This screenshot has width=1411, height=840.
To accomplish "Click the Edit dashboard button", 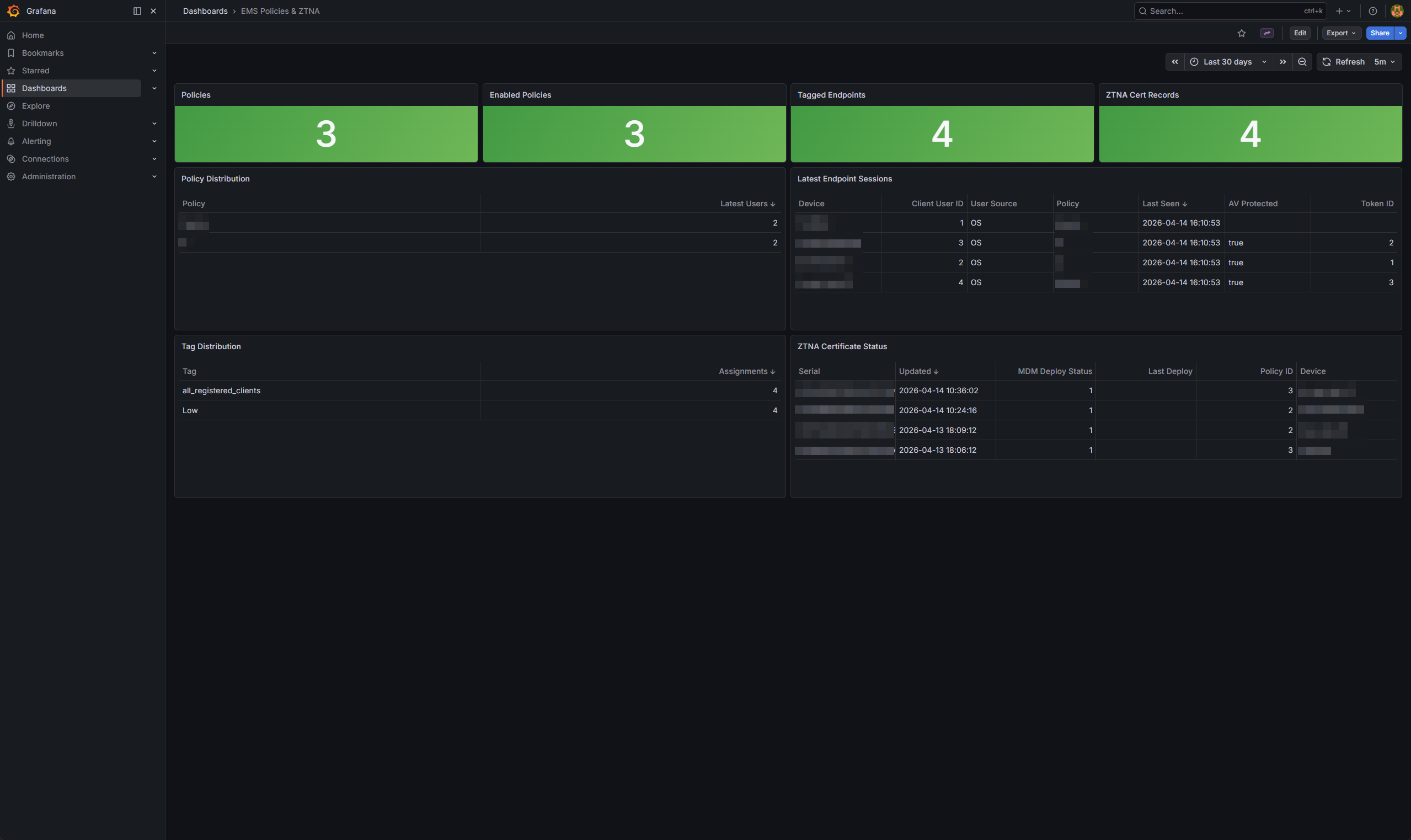I will [x=1300, y=33].
